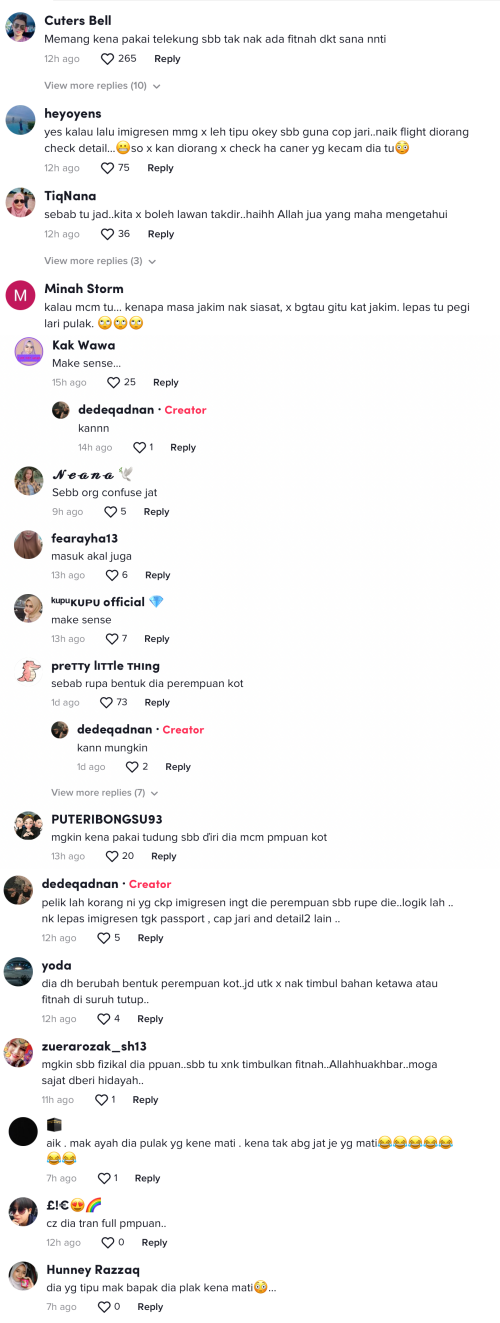
Task: Reply to dedeqadnan's 'kannn' comment
Action: [183, 447]
